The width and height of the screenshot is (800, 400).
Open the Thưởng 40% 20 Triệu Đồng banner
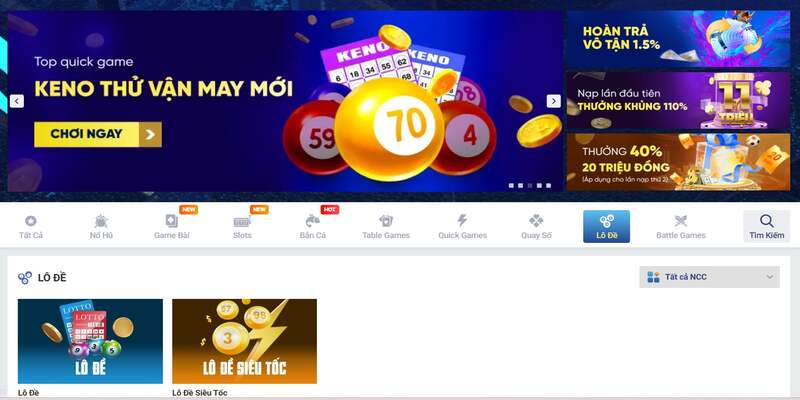(678, 162)
